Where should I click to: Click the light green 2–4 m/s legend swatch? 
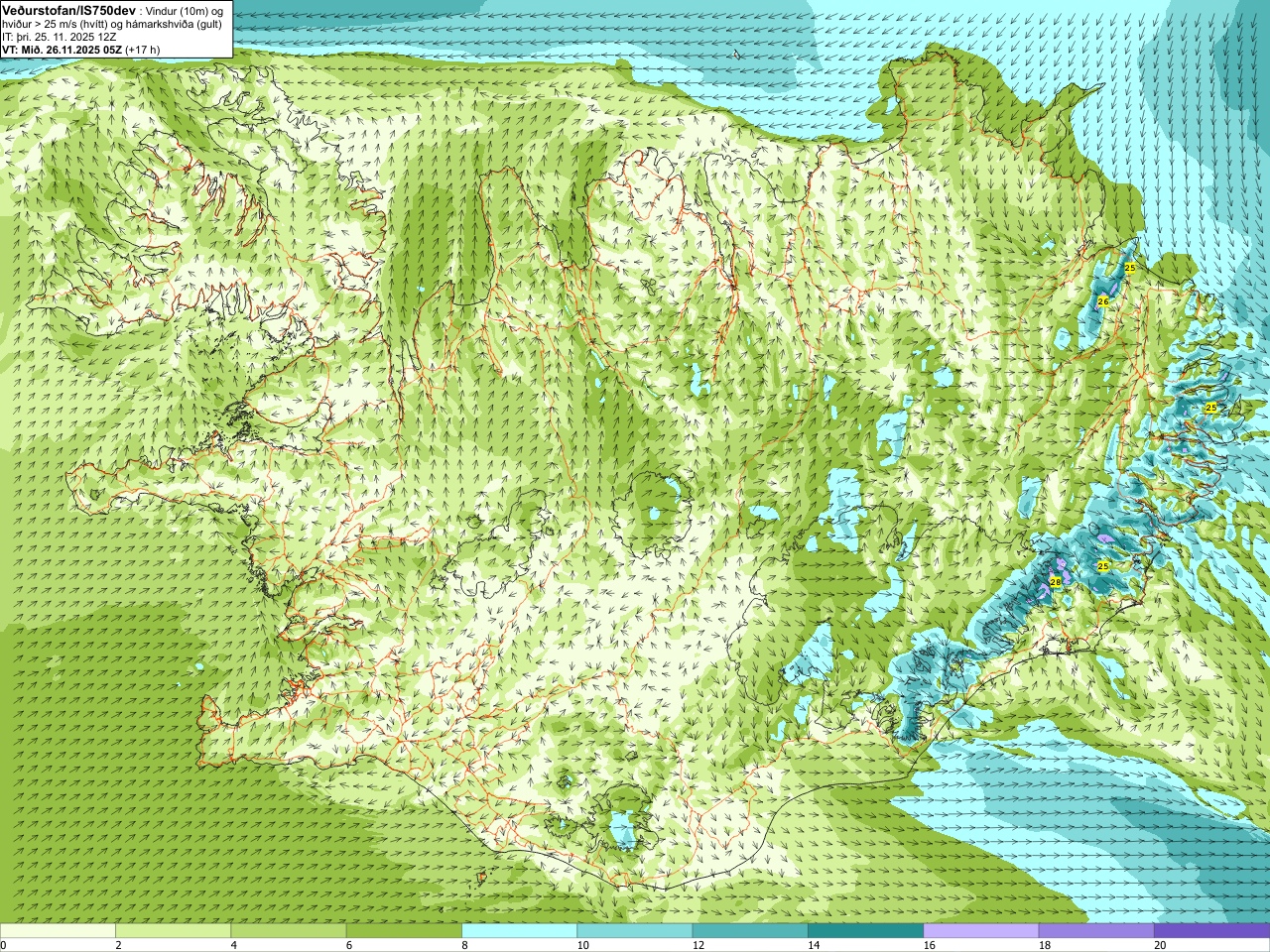point(173,930)
